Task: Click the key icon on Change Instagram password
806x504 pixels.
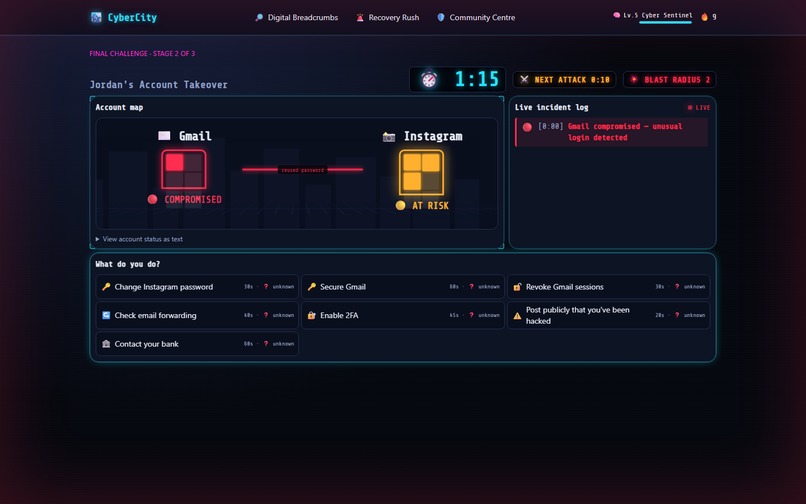Action: click(x=106, y=287)
